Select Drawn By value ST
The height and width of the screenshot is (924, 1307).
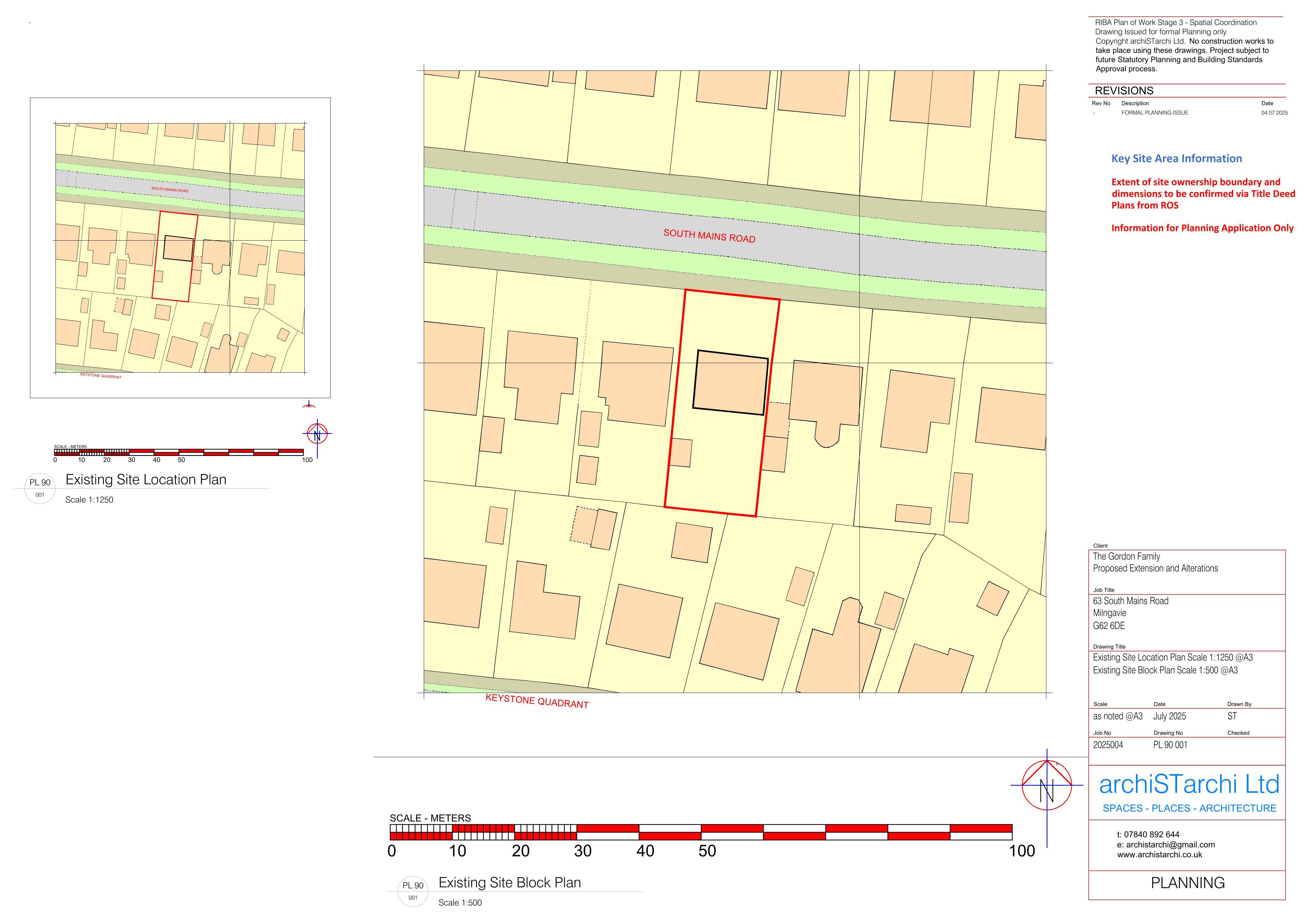(x=1232, y=716)
